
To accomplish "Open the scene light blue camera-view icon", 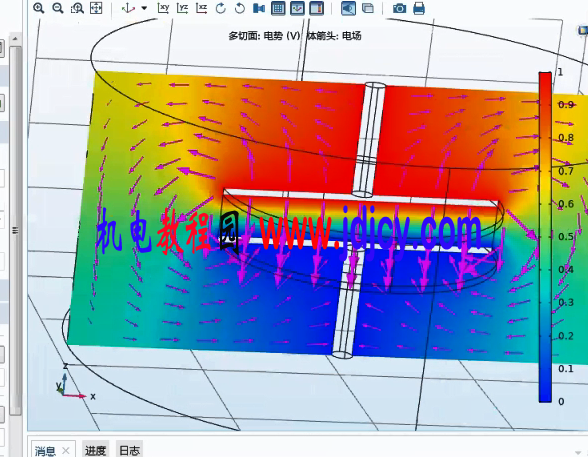I will [259, 8].
